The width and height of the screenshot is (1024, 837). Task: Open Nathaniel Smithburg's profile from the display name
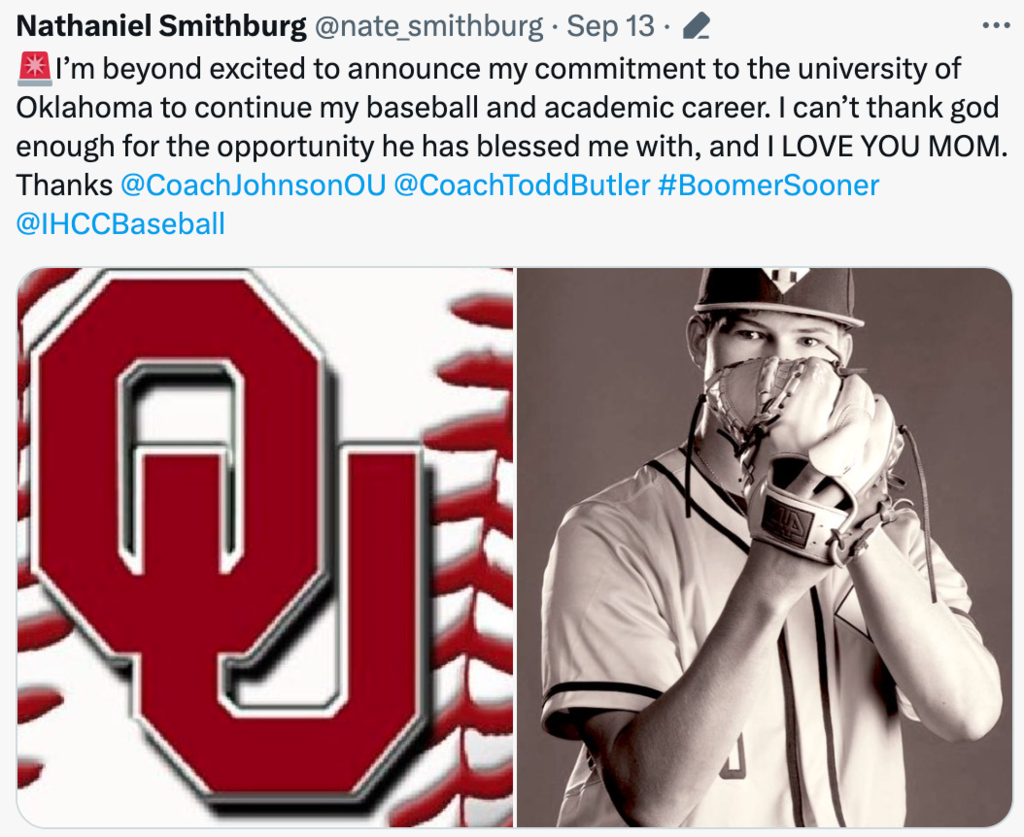[162, 26]
